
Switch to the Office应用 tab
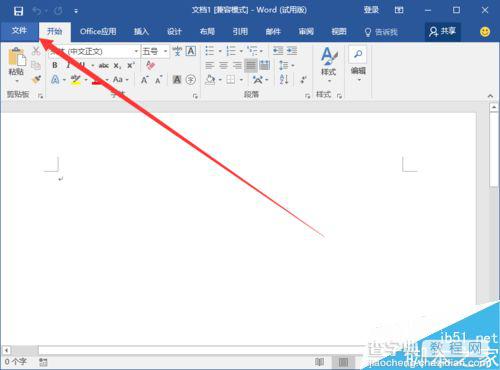[x=98, y=32]
